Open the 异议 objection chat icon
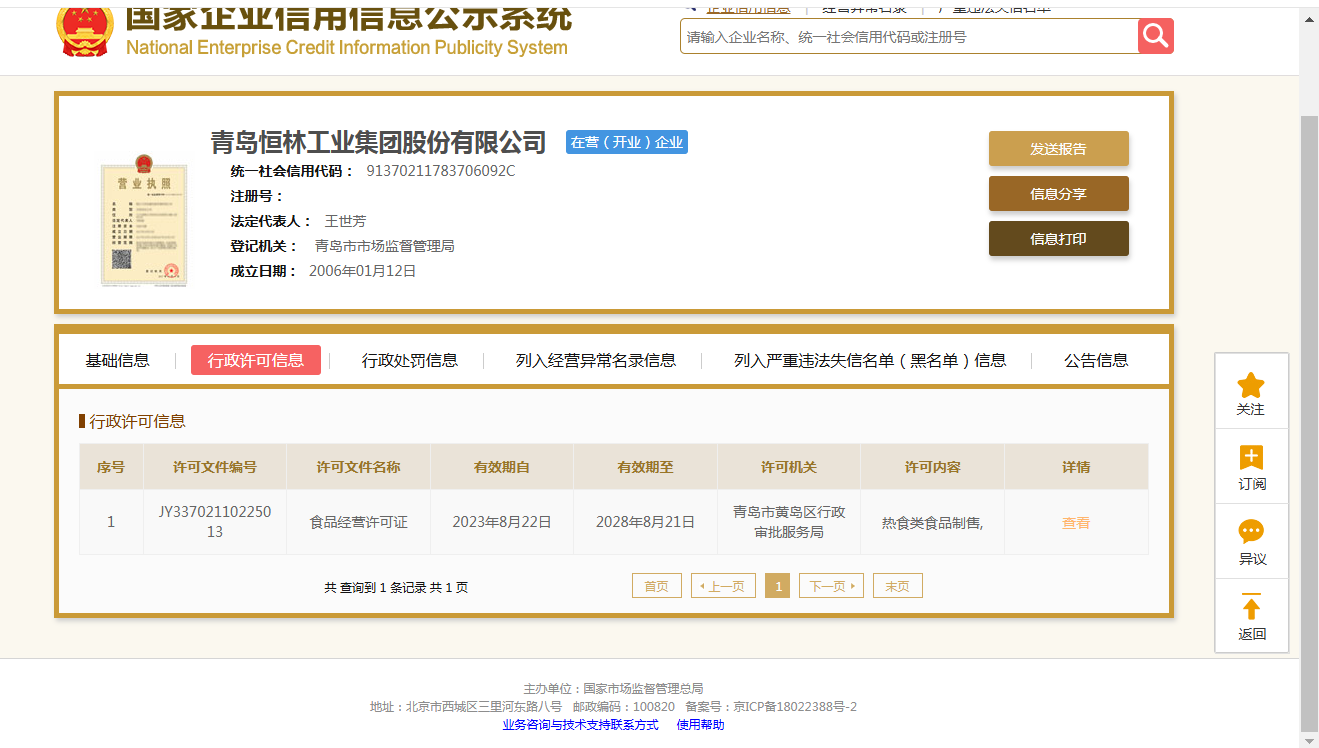1319x748 pixels. click(x=1251, y=532)
